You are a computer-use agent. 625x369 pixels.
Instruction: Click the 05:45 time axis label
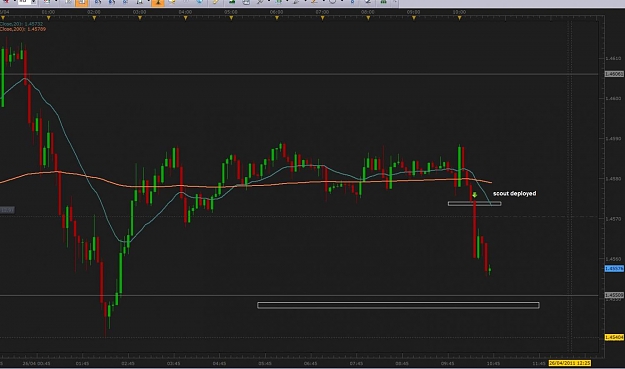click(265, 363)
